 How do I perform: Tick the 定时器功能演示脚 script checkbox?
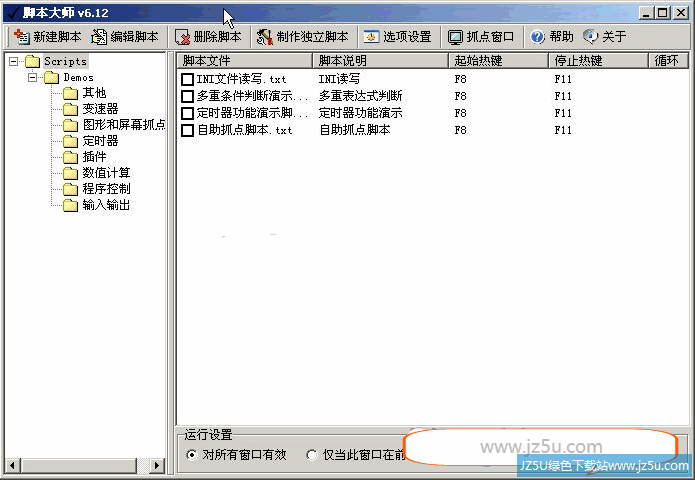187,113
